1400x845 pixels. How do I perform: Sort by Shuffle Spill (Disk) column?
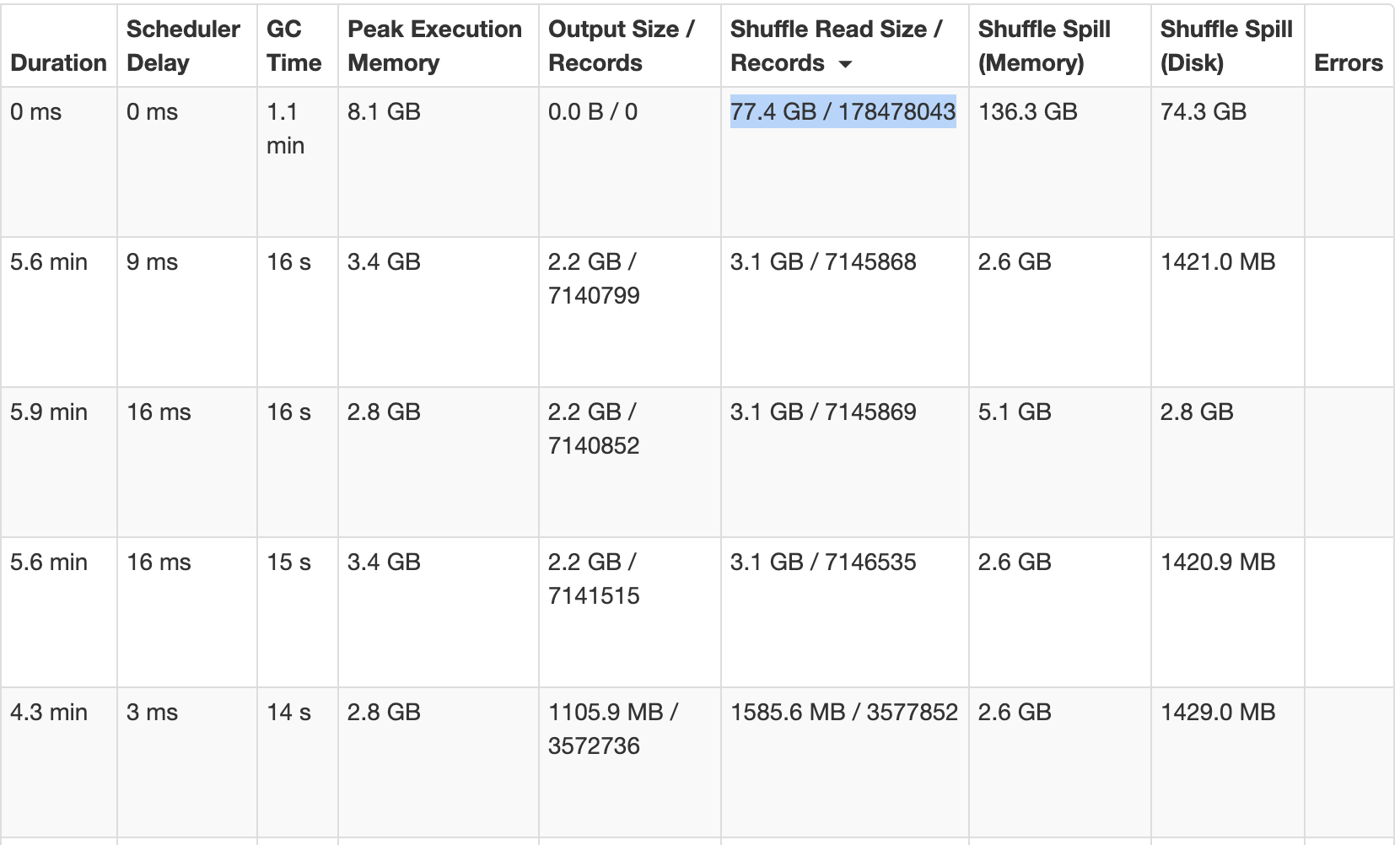(1226, 46)
